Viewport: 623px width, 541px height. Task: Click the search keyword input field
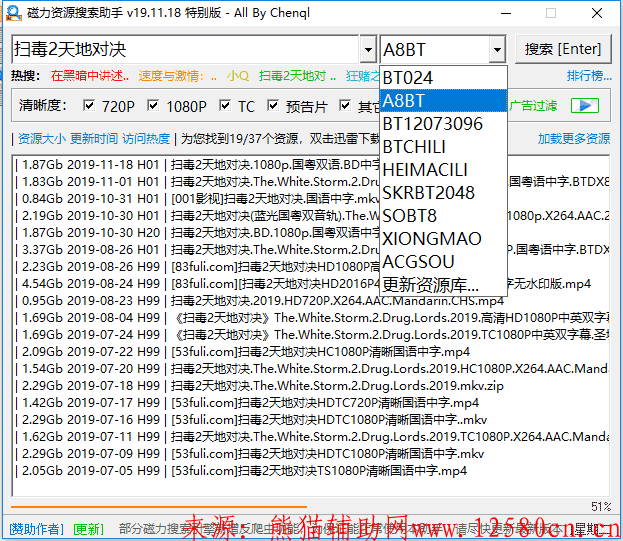point(185,49)
